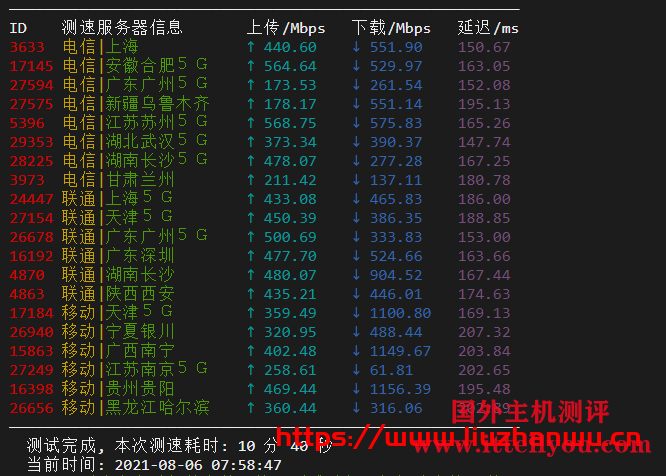Click the download value 137.11
The image size is (666, 476).
coord(396,180)
